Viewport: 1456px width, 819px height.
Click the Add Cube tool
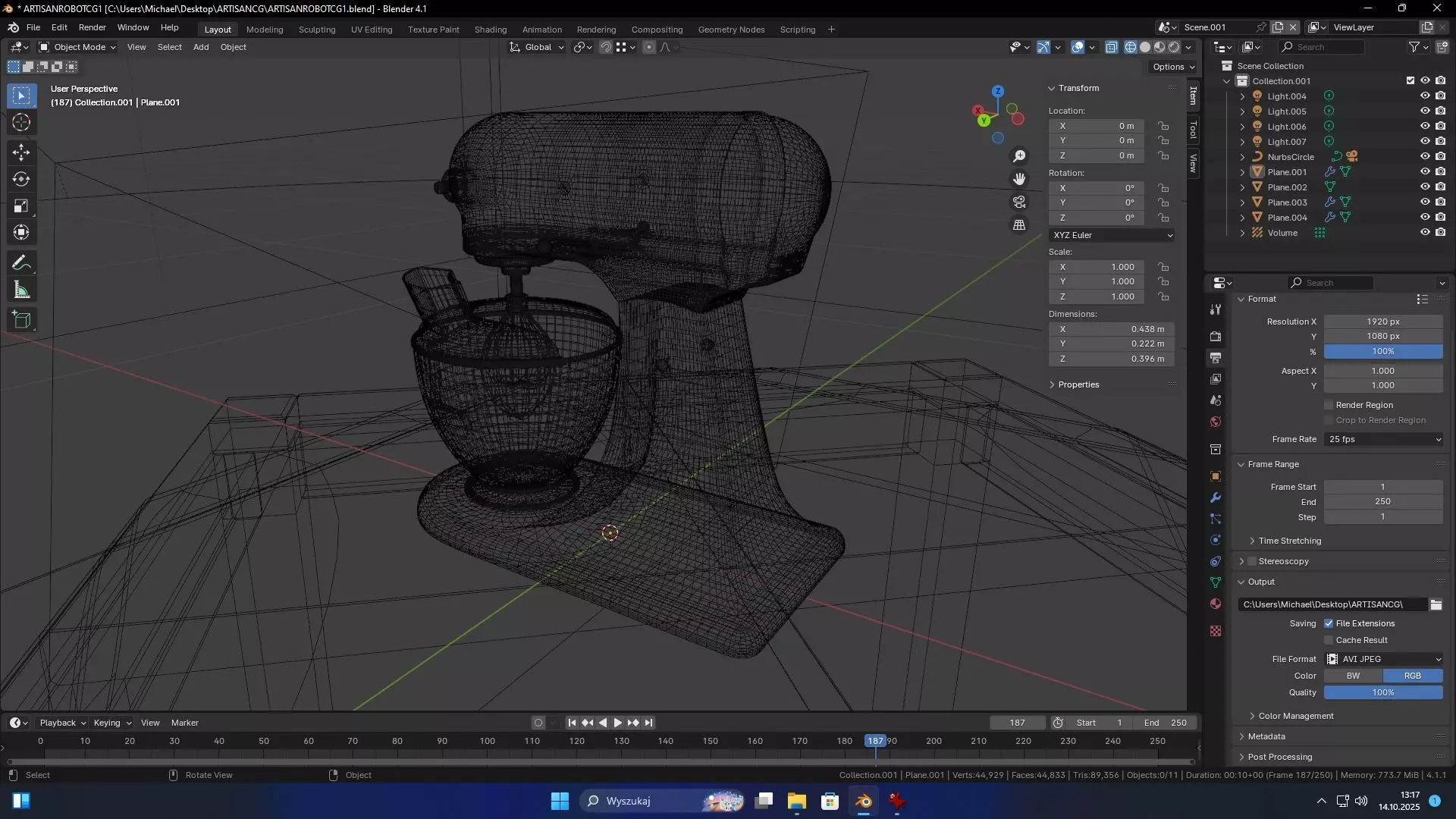coord(21,320)
